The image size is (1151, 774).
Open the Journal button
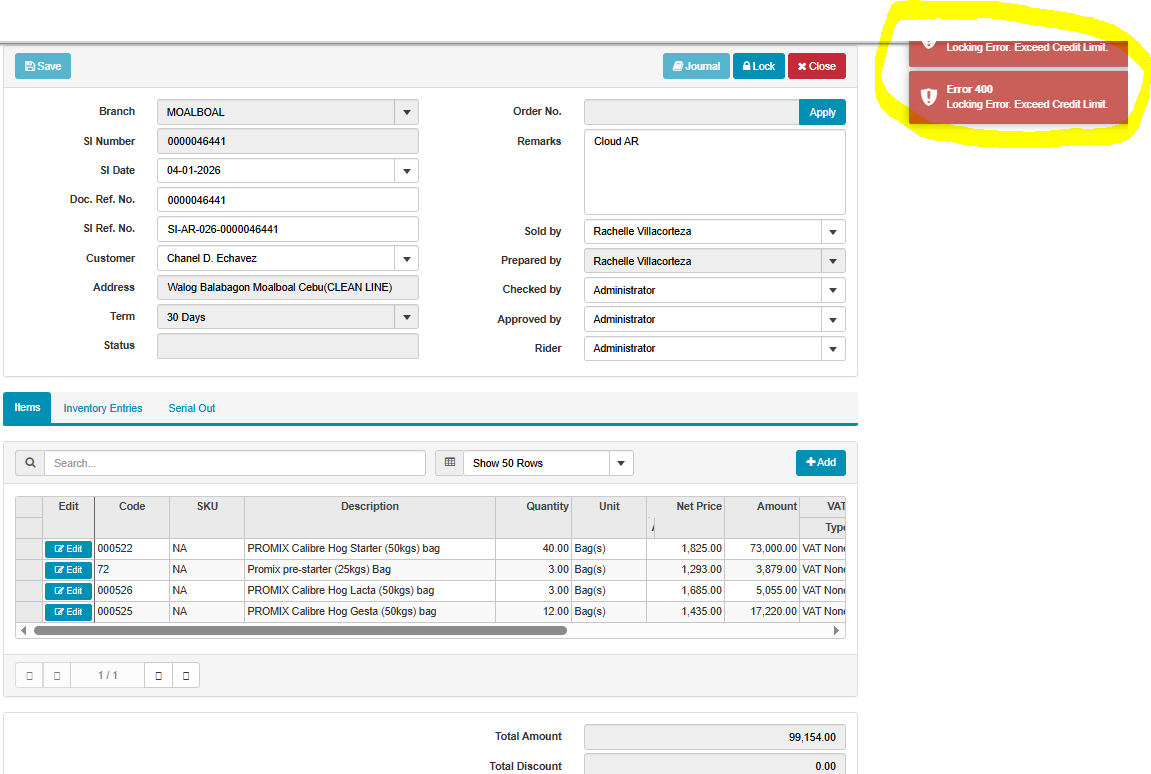pos(696,66)
